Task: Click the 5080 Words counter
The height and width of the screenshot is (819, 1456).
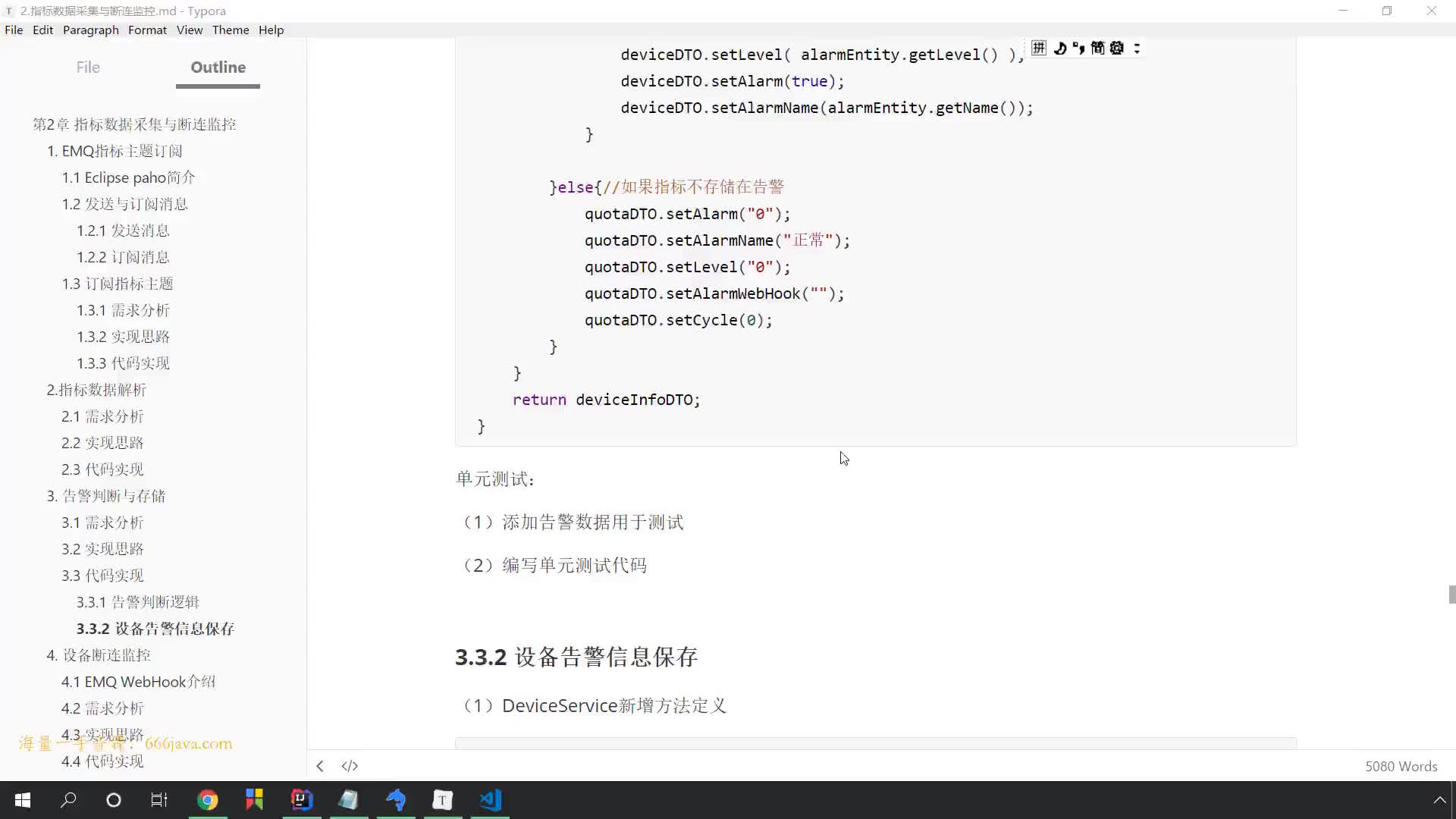Action: 1401,766
